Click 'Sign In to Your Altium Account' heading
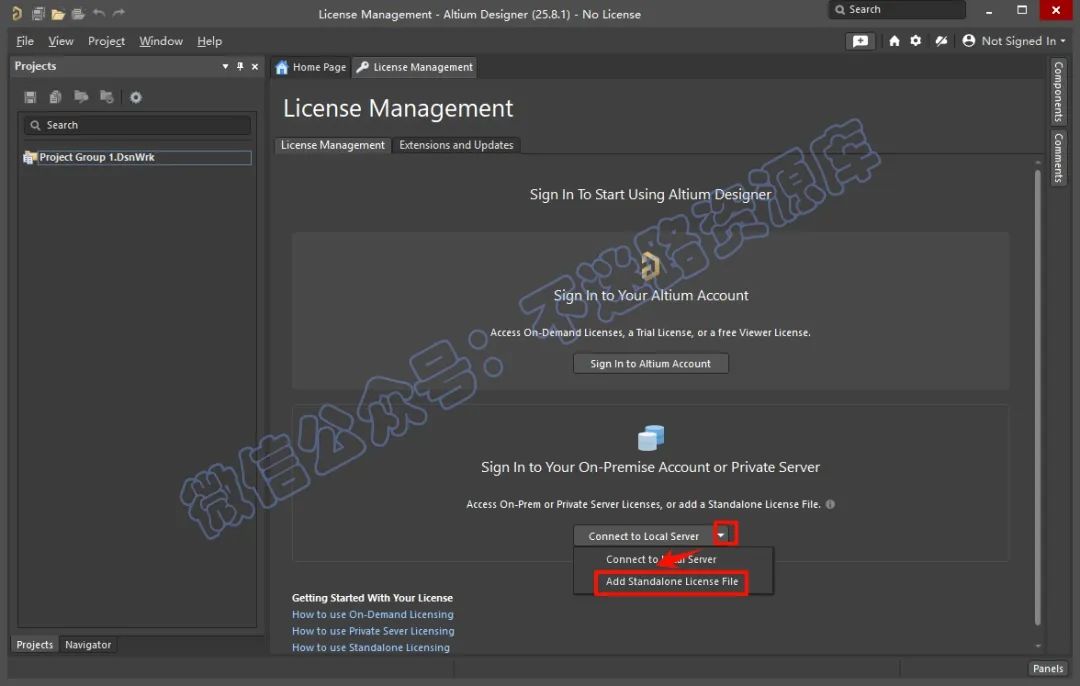Viewport: 1080px width, 686px height. [651, 295]
